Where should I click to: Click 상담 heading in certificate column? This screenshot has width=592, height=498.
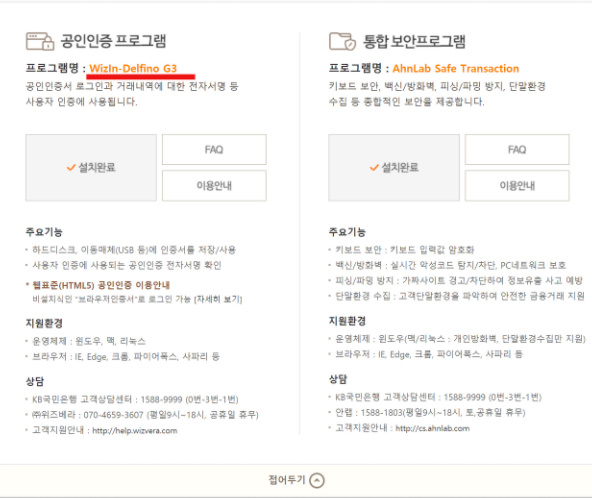(35, 381)
